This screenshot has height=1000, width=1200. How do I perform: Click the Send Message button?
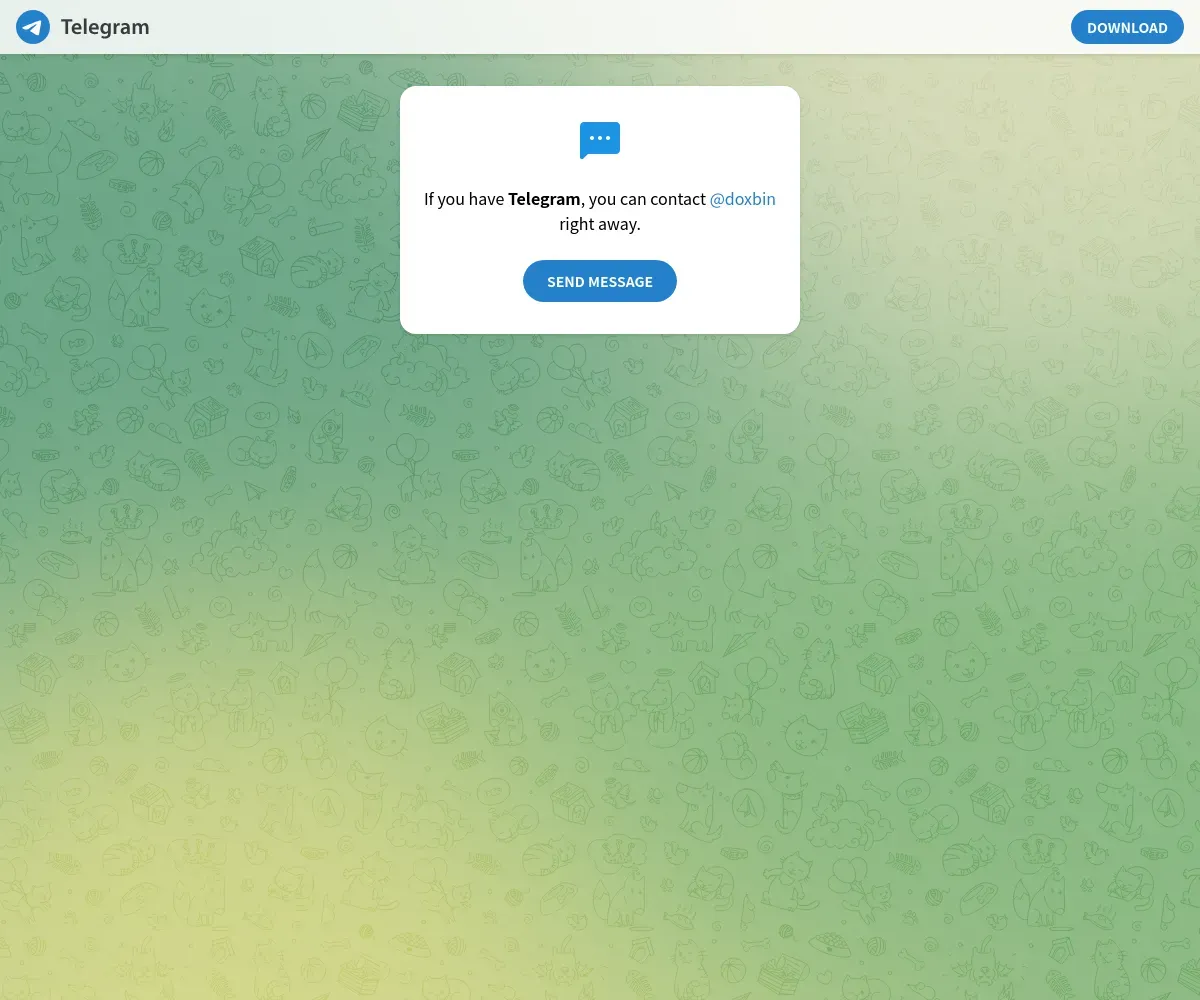click(600, 281)
